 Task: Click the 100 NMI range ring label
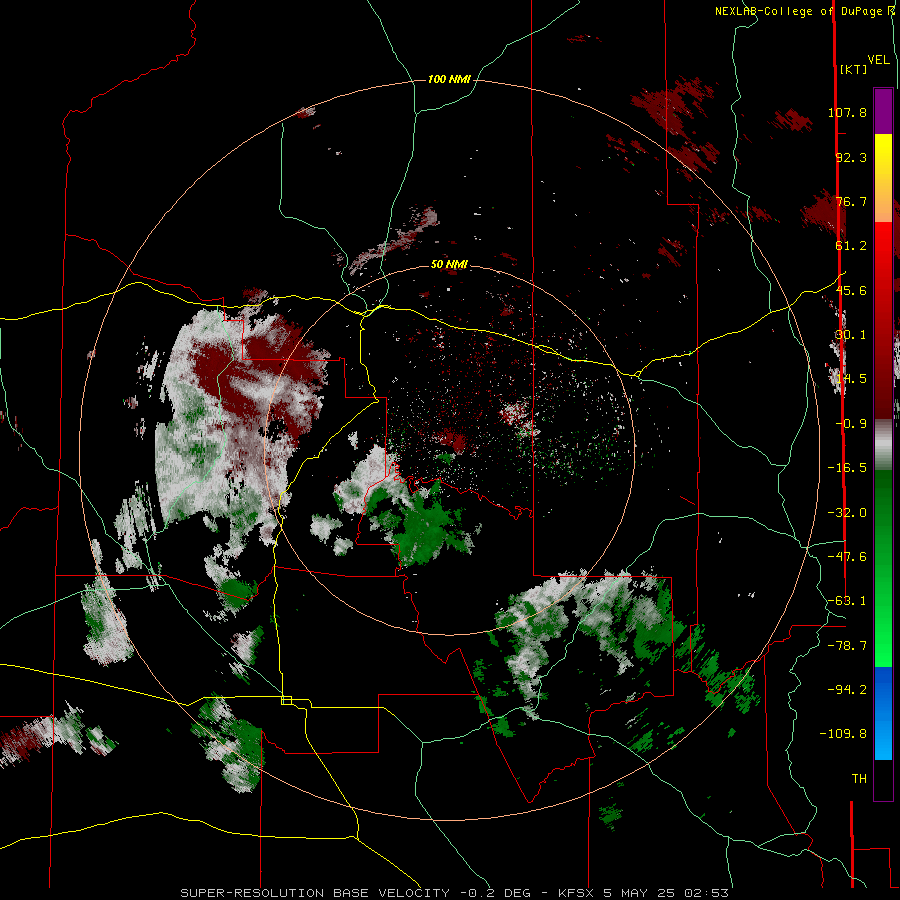pos(449,79)
